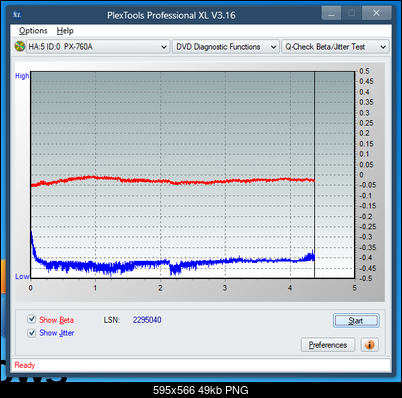Click the Start button

coord(356,321)
